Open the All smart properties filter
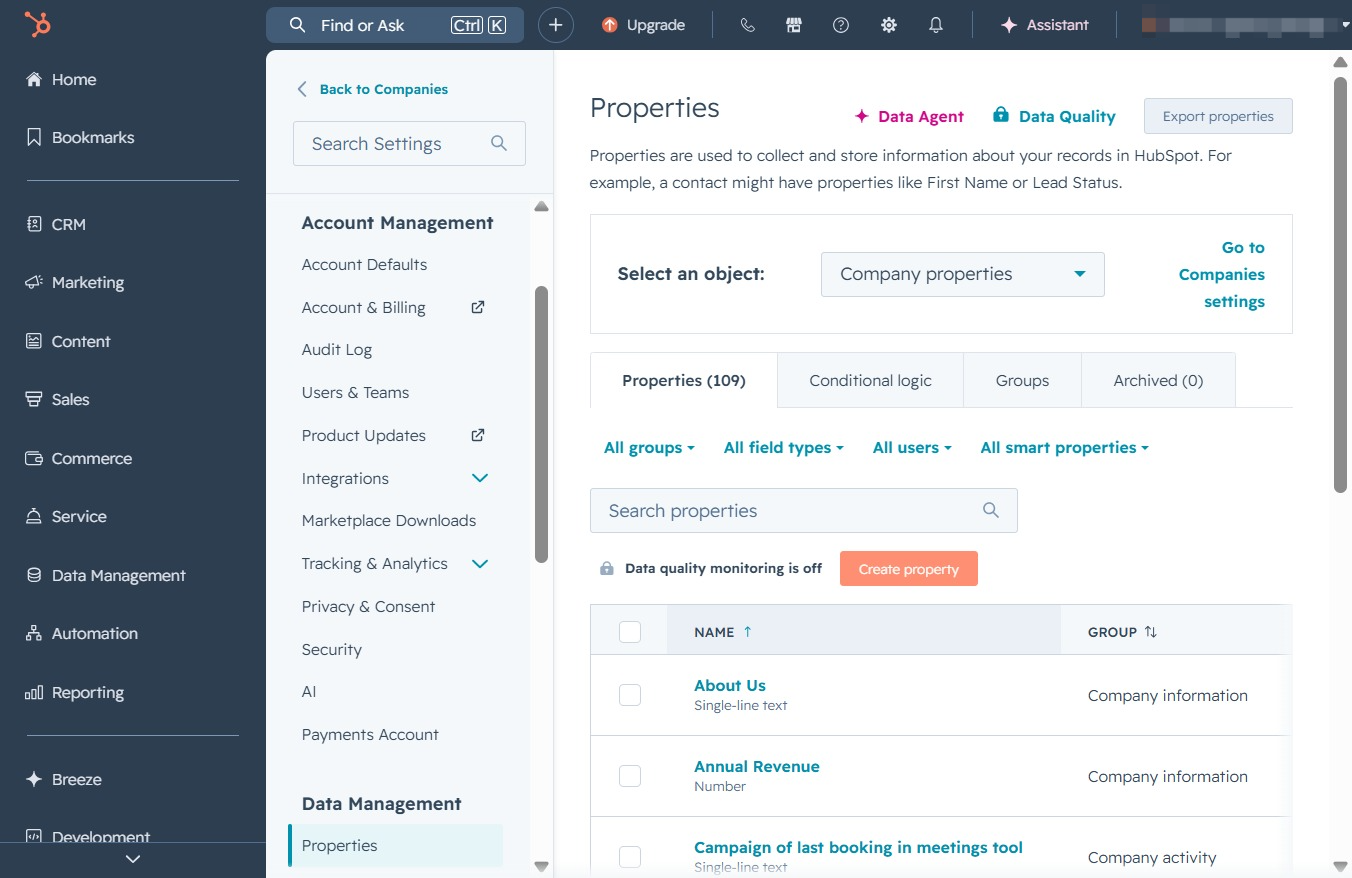This screenshot has width=1352, height=878. point(1065,447)
